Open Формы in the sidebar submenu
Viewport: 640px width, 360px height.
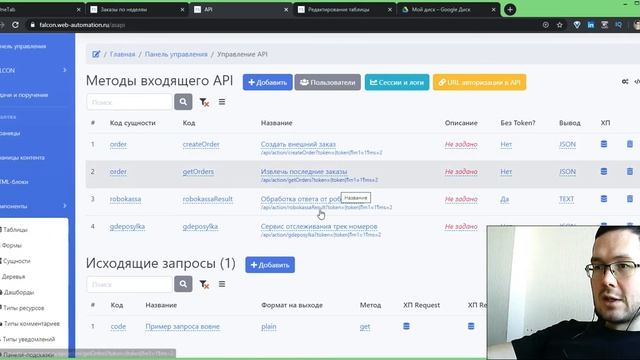click(11, 245)
